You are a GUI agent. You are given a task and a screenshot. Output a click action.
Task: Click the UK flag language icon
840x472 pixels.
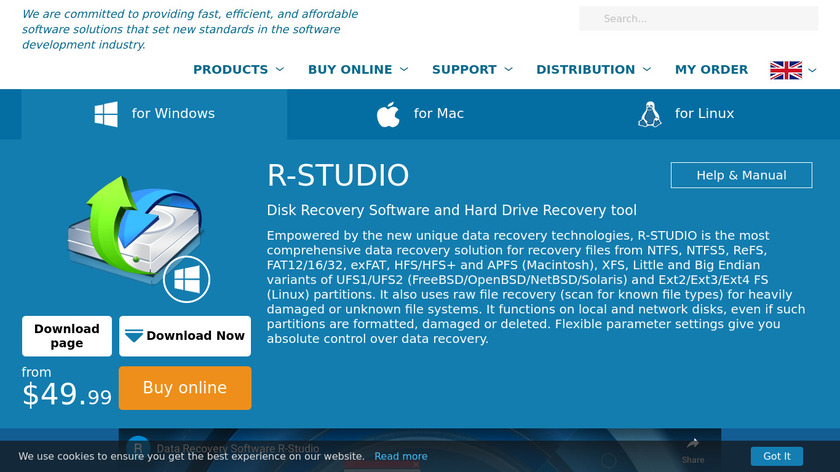tap(786, 70)
